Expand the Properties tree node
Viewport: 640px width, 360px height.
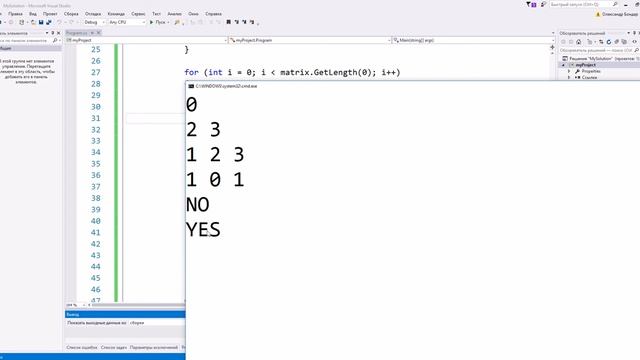[569, 71]
